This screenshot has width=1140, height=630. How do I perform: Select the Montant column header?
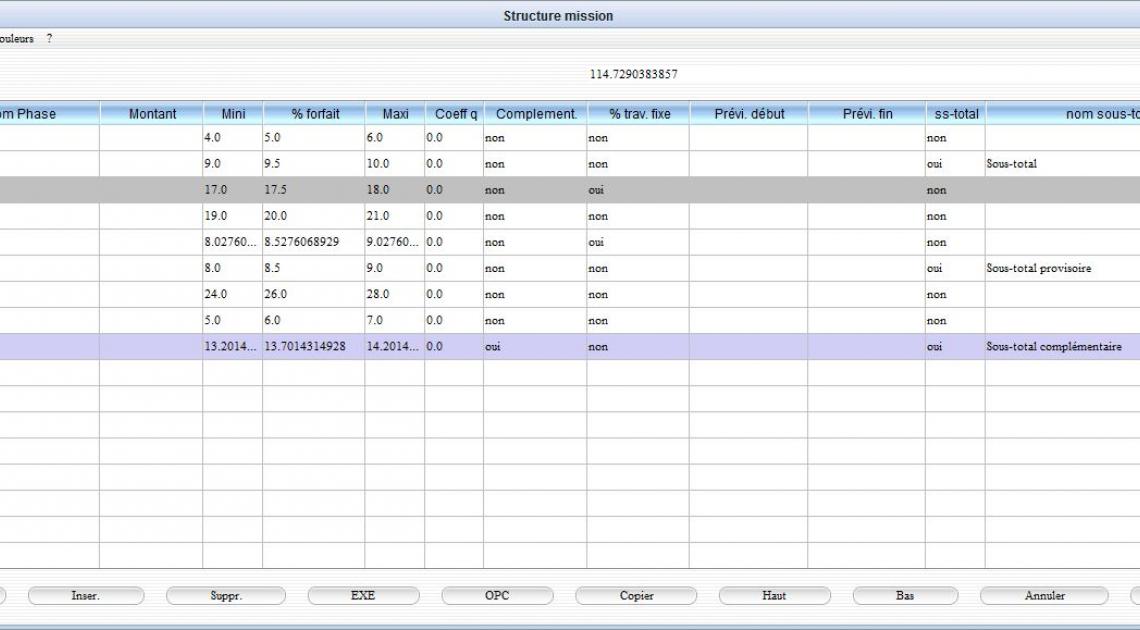click(152, 114)
